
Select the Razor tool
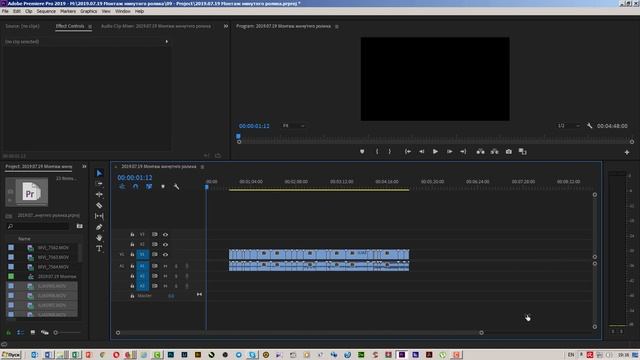coord(99,205)
